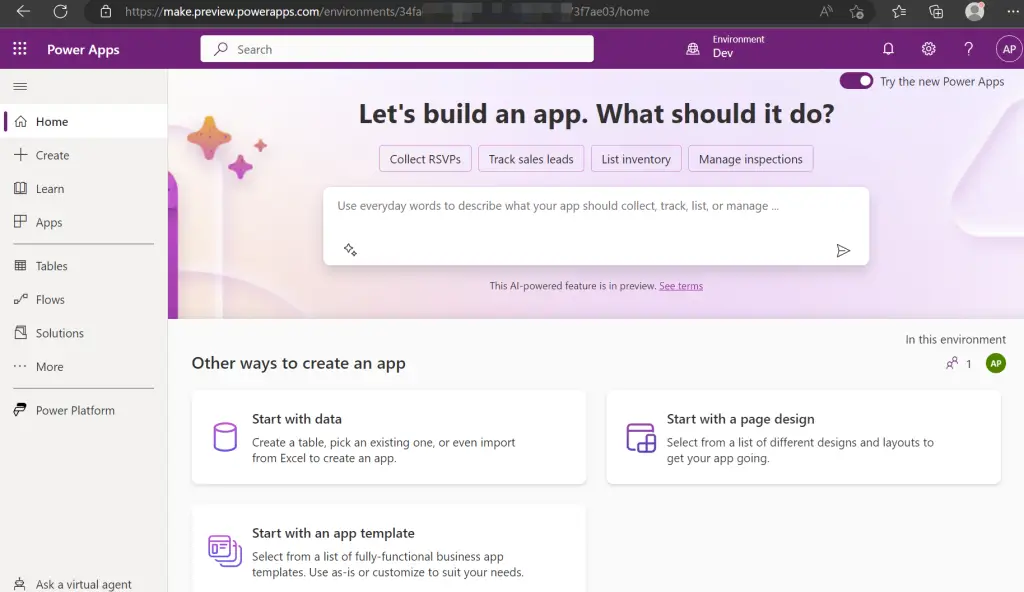Open Solutions in sidebar
This screenshot has height=592, width=1024.
click(x=84, y=333)
